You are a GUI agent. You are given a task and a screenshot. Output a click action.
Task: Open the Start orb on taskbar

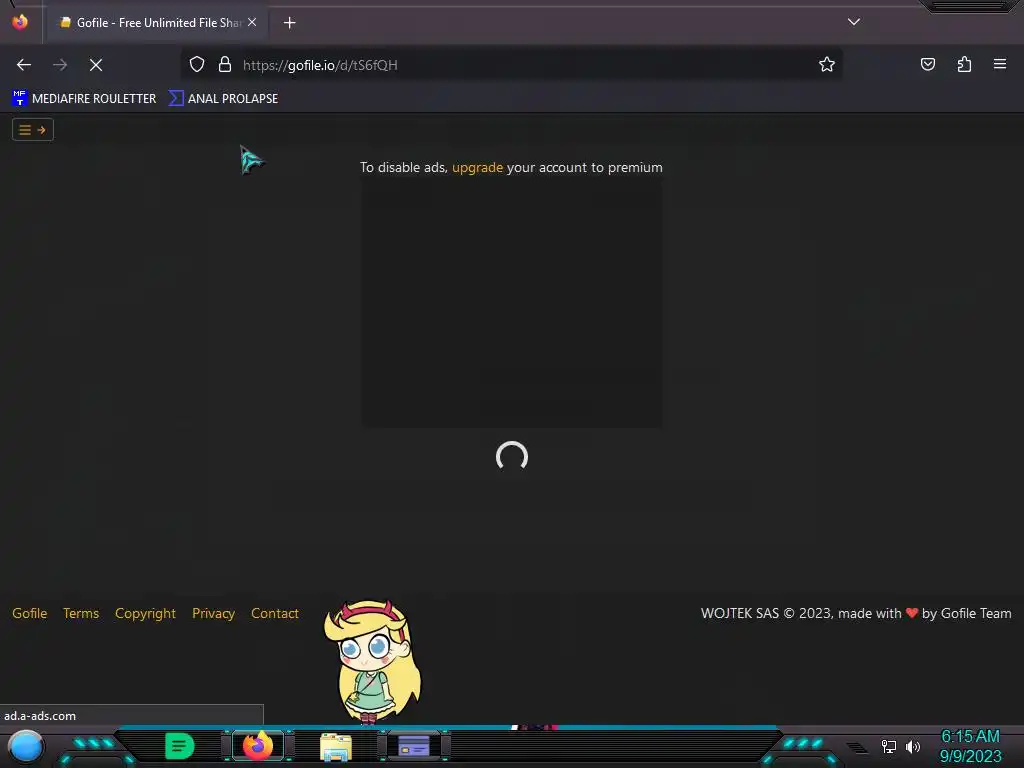tap(26, 746)
